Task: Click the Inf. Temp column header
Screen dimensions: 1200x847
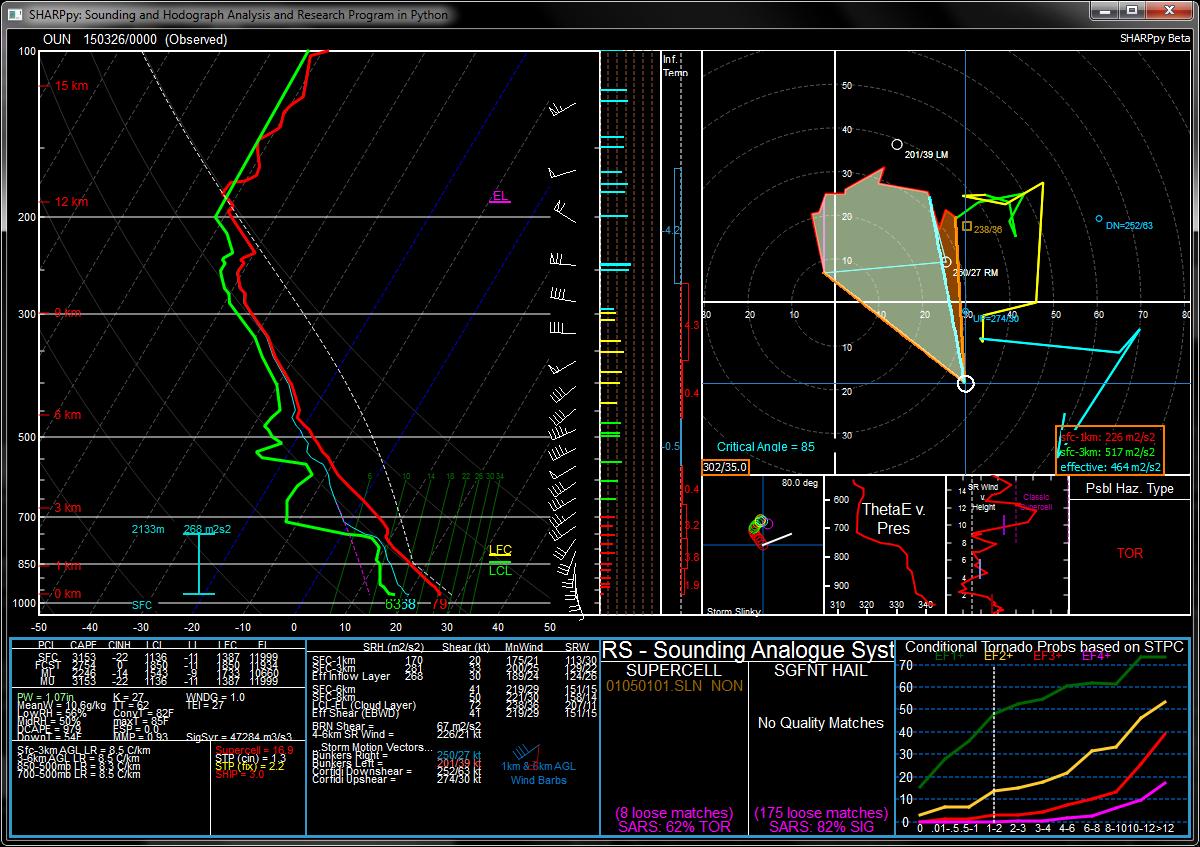Action: coord(676,66)
